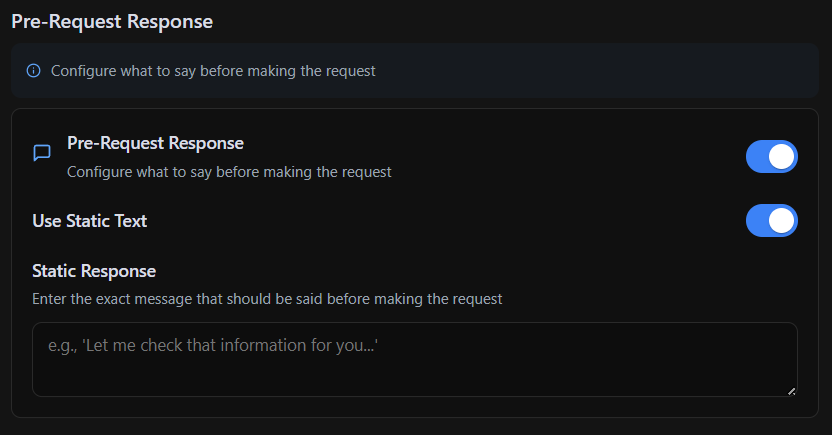Click the 'Let me check that information' placeholder
Screen dimensions: 832x435
pyautogui.click(x=213, y=345)
